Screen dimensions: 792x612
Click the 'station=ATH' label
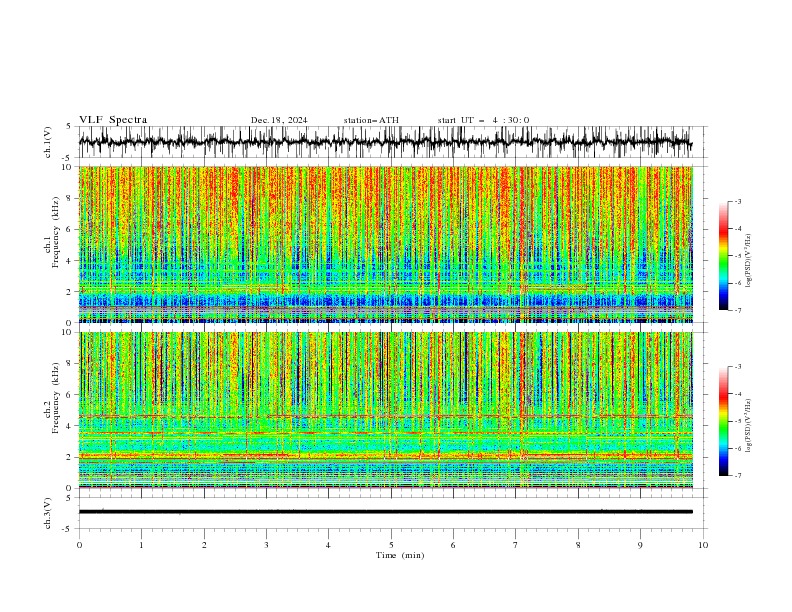(x=371, y=120)
